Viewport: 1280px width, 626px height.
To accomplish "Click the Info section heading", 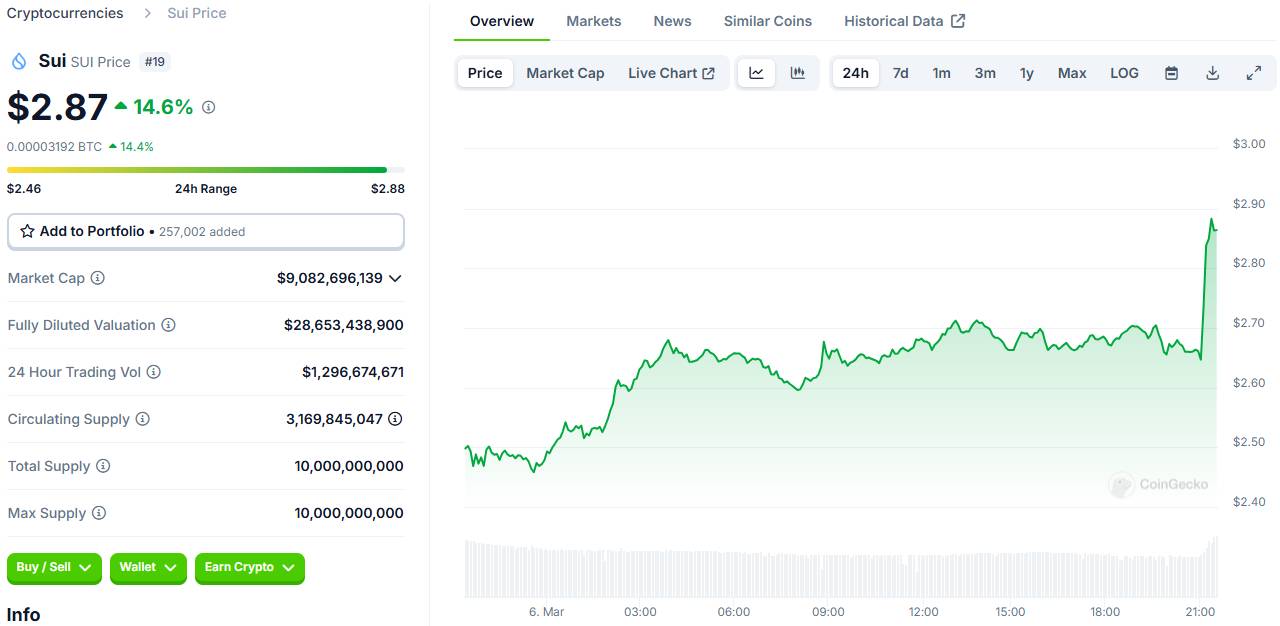I will tap(24, 614).
